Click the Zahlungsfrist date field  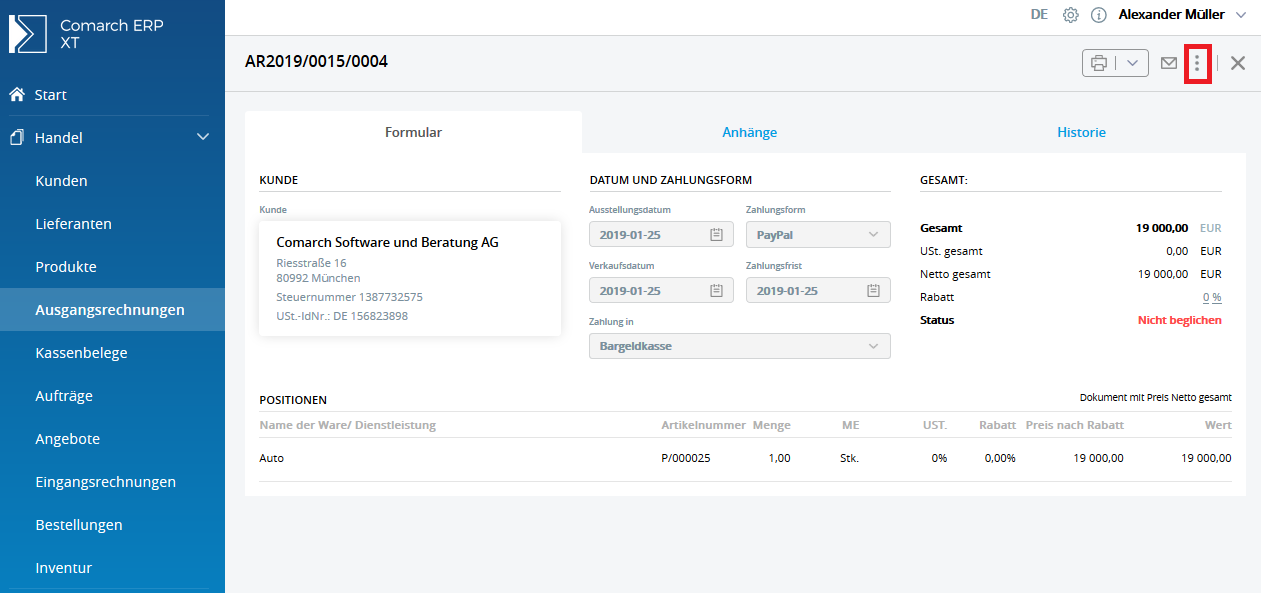[x=818, y=291]
